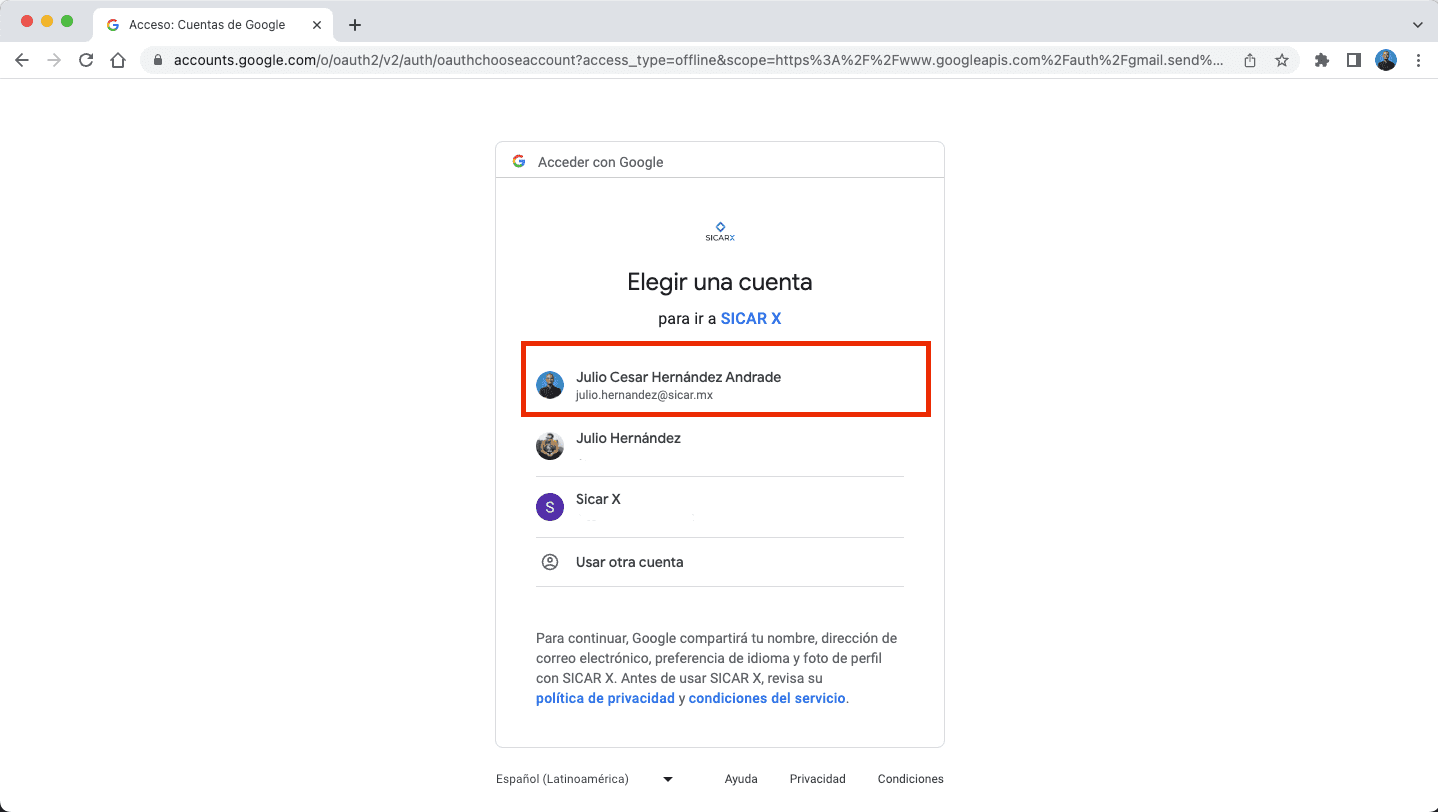Click the person icon beside Usar otra cuenta
The image size is (1438, 812).
coord(550,562)
